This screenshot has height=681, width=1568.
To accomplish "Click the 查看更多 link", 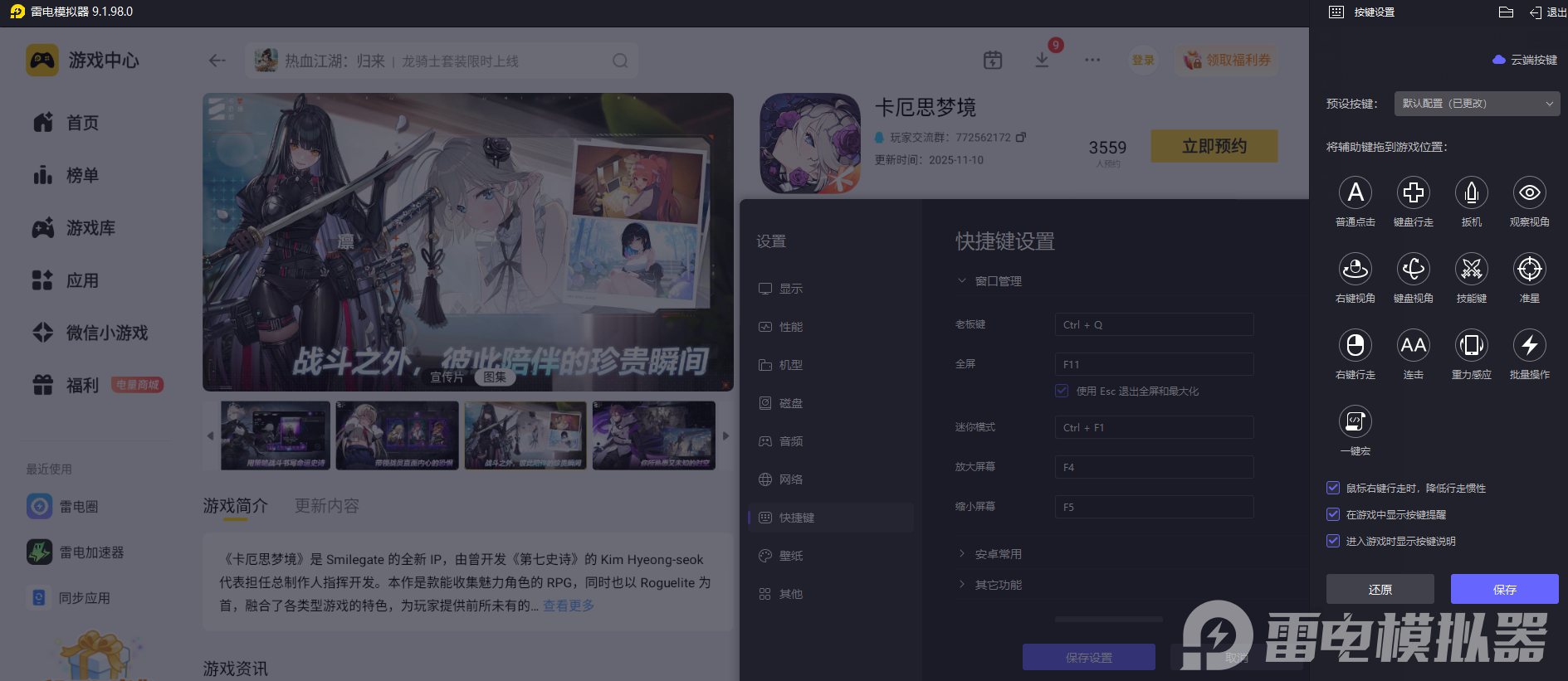I will click(x=569, y=606).
